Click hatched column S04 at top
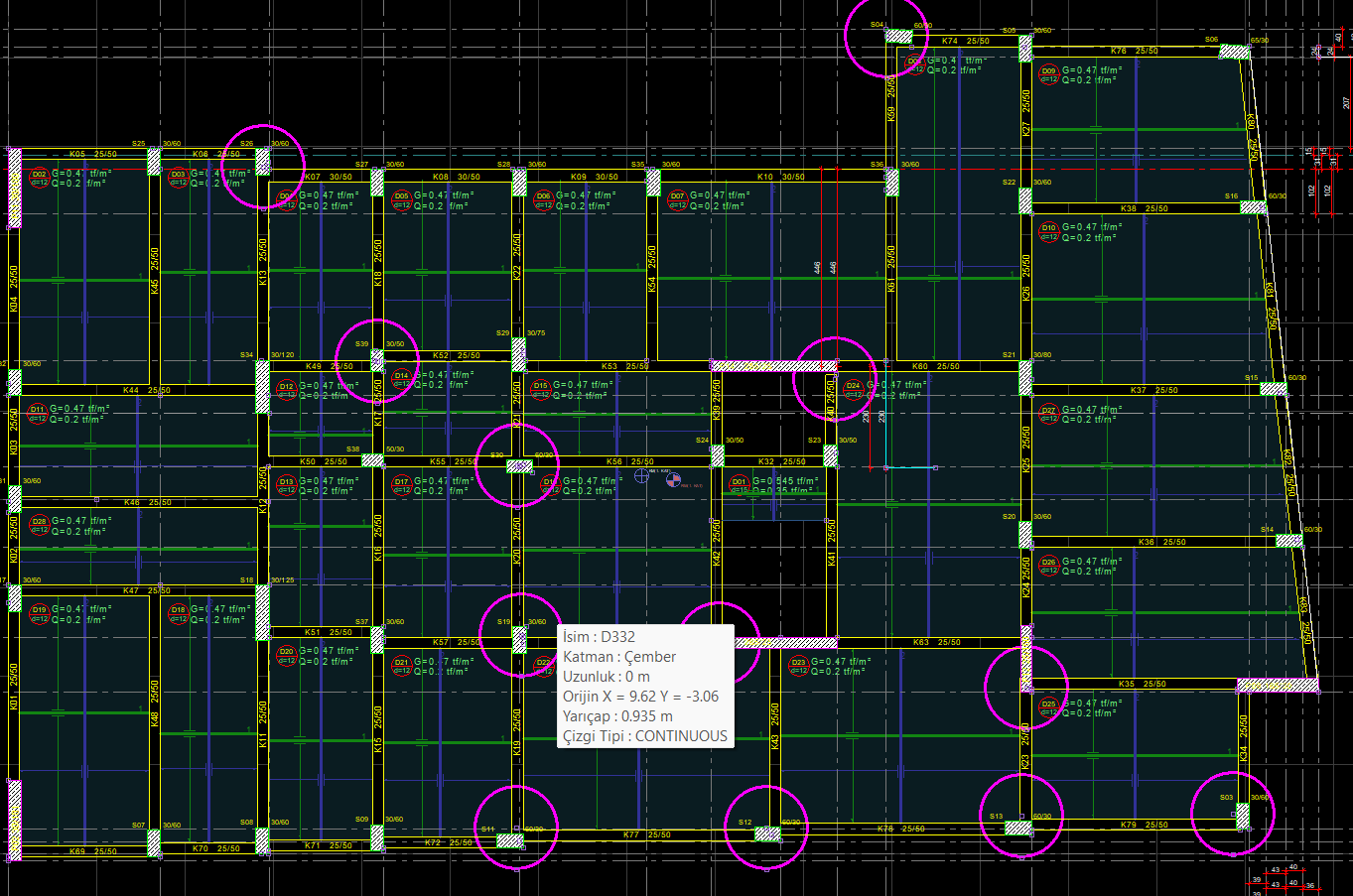The height and width of the screenshot is (896, 1353). [899, 37]
